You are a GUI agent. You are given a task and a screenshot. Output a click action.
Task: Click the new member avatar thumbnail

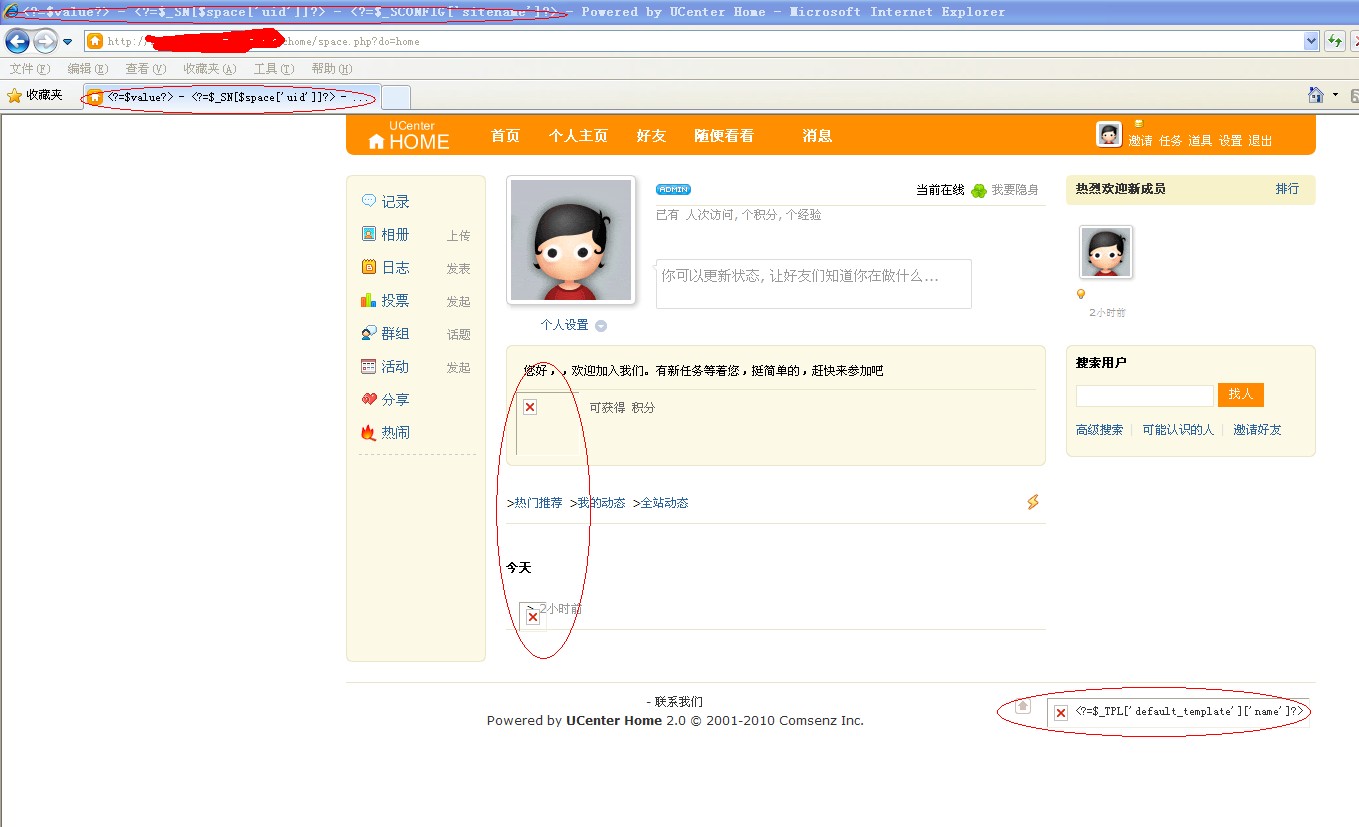[x=1105, y=252]
